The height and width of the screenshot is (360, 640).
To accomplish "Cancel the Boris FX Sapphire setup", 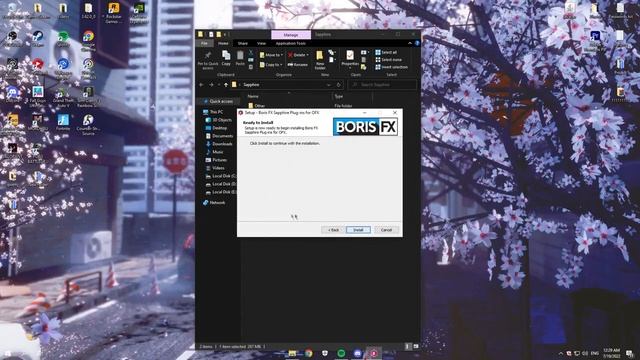I will 386,230.
